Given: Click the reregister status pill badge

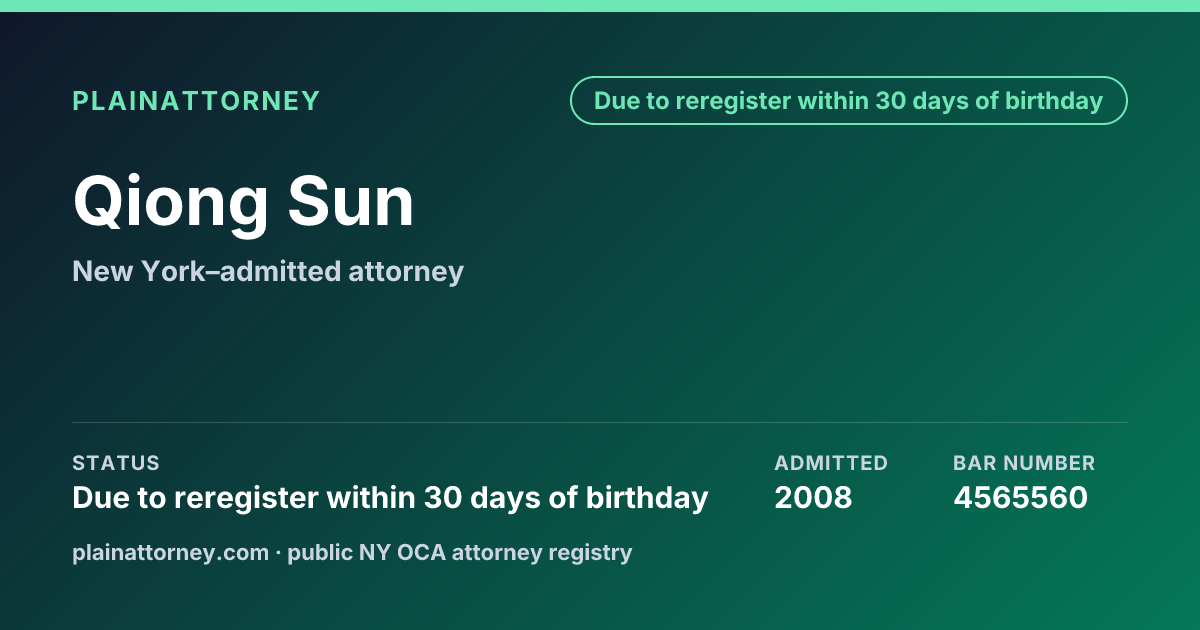Looking at the screenshot, I should tap(849, 101).
